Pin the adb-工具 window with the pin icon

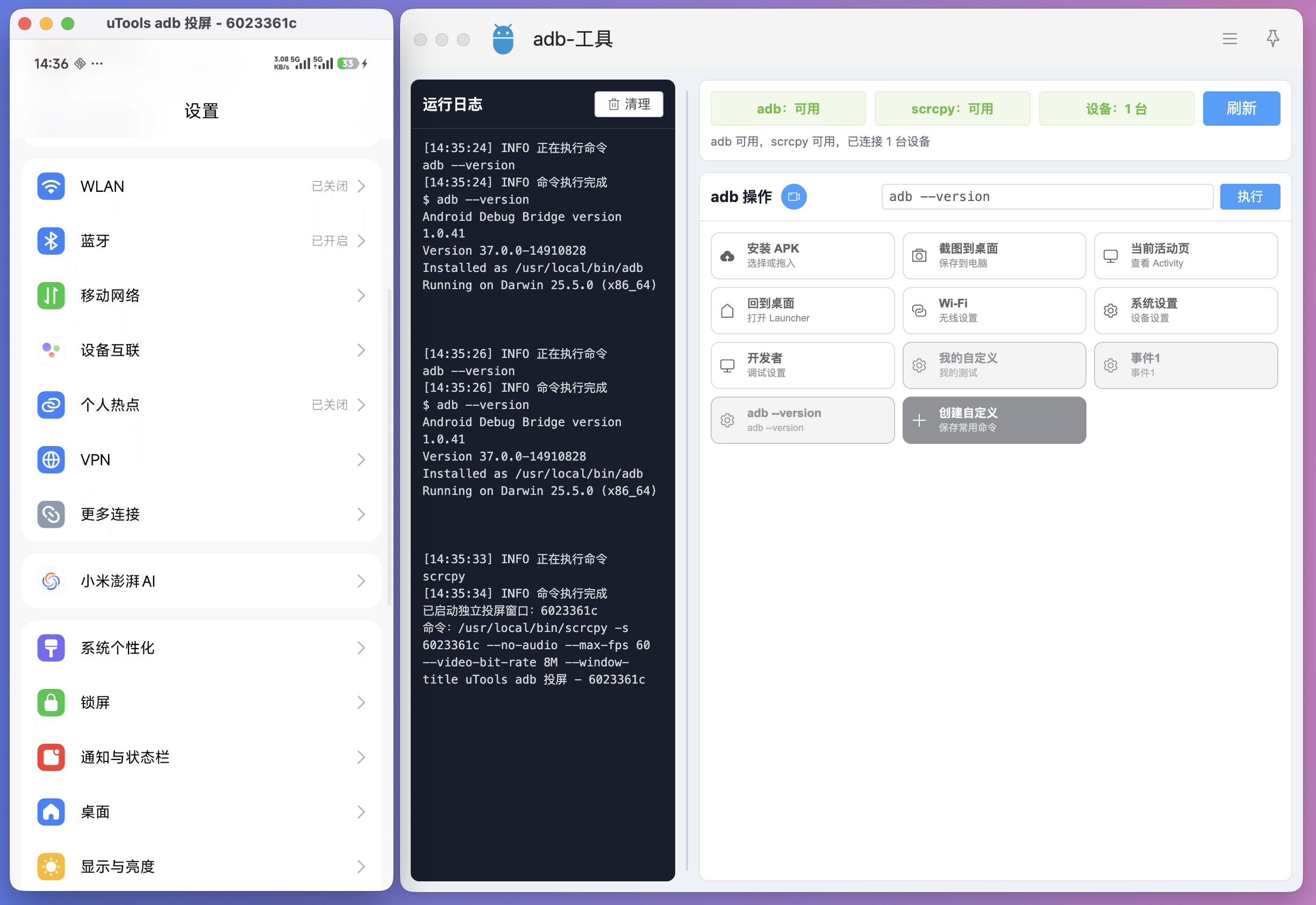(x=1273, y=39)
